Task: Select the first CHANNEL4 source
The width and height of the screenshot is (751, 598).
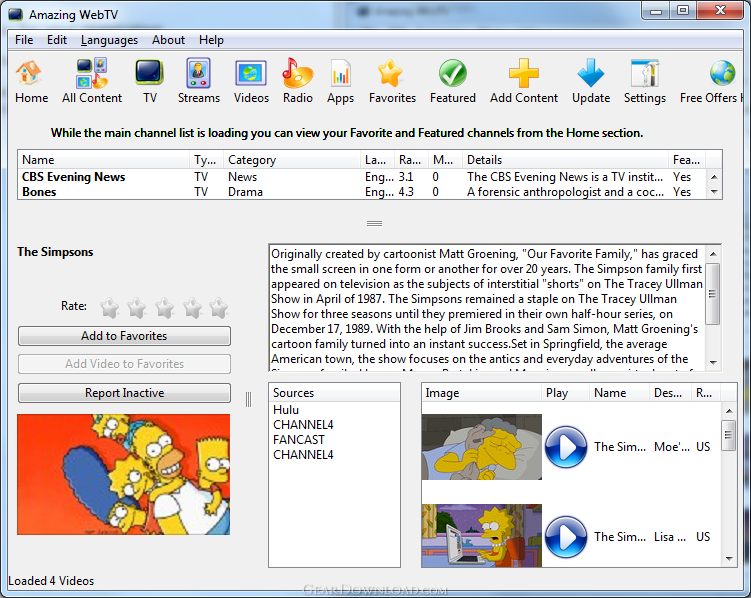Action: (303, 425)
